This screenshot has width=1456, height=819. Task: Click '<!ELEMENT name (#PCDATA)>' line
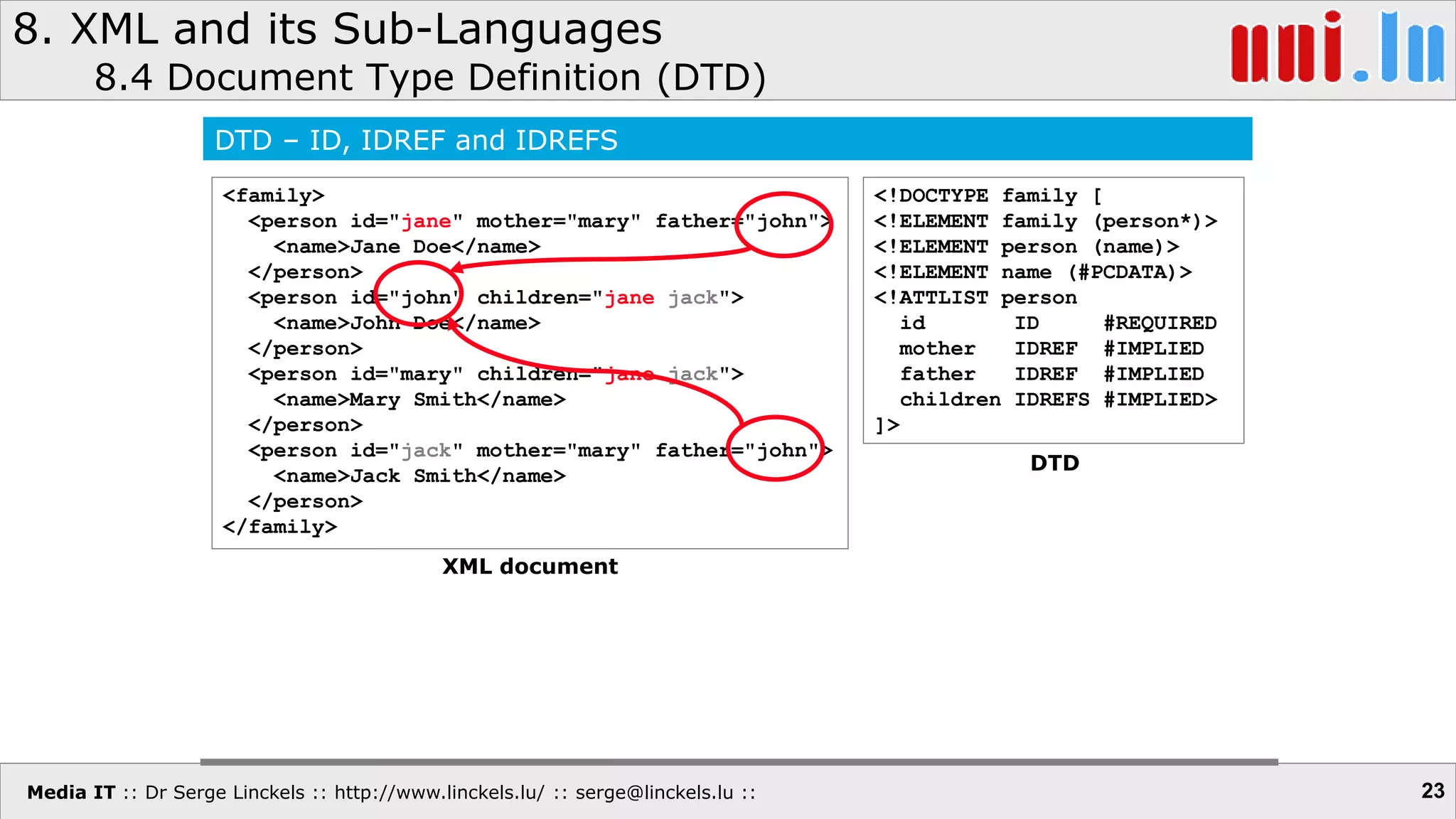click(x=1033, y=272)
